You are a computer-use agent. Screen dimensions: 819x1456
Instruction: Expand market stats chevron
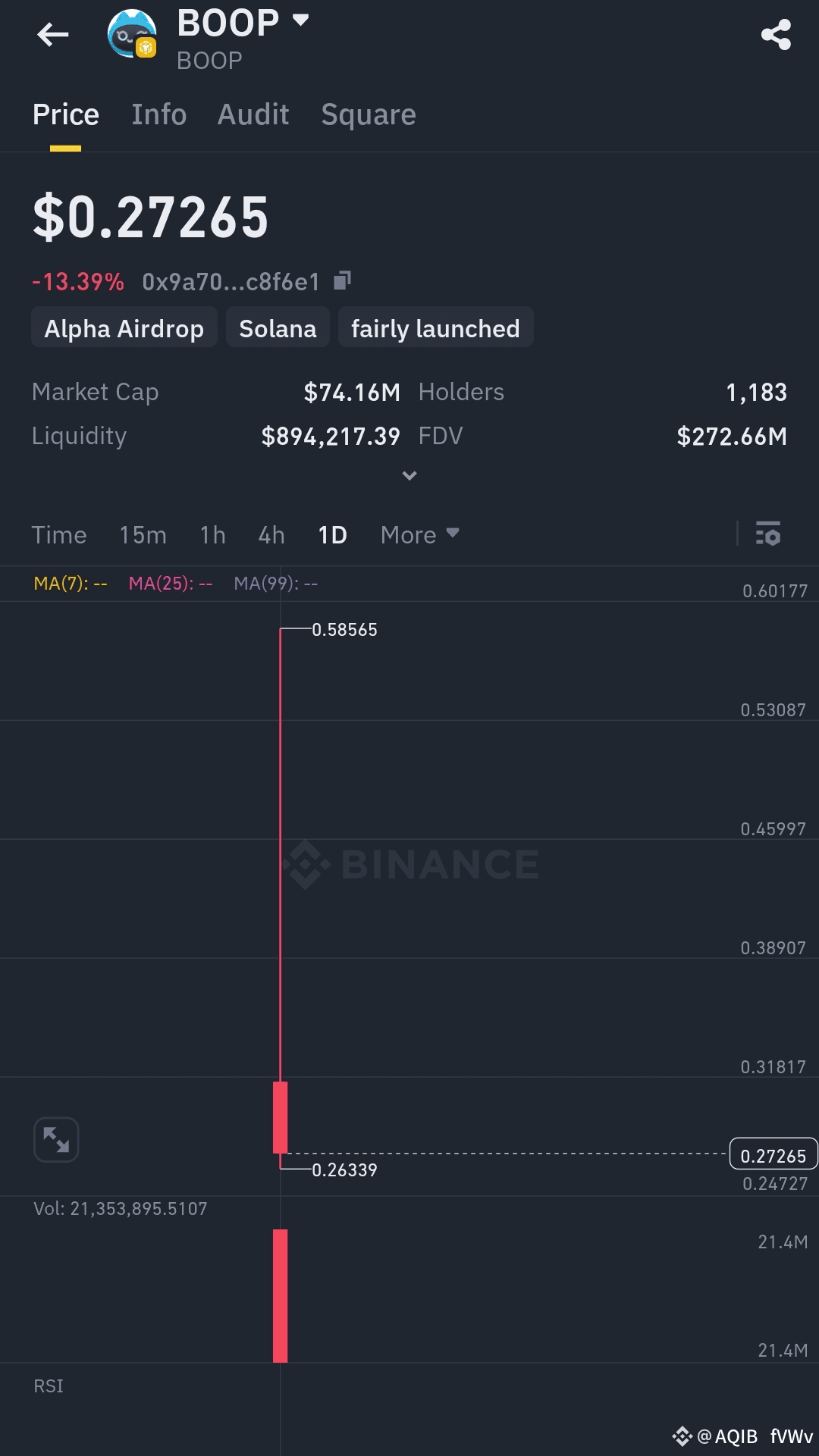click(409, 476)
